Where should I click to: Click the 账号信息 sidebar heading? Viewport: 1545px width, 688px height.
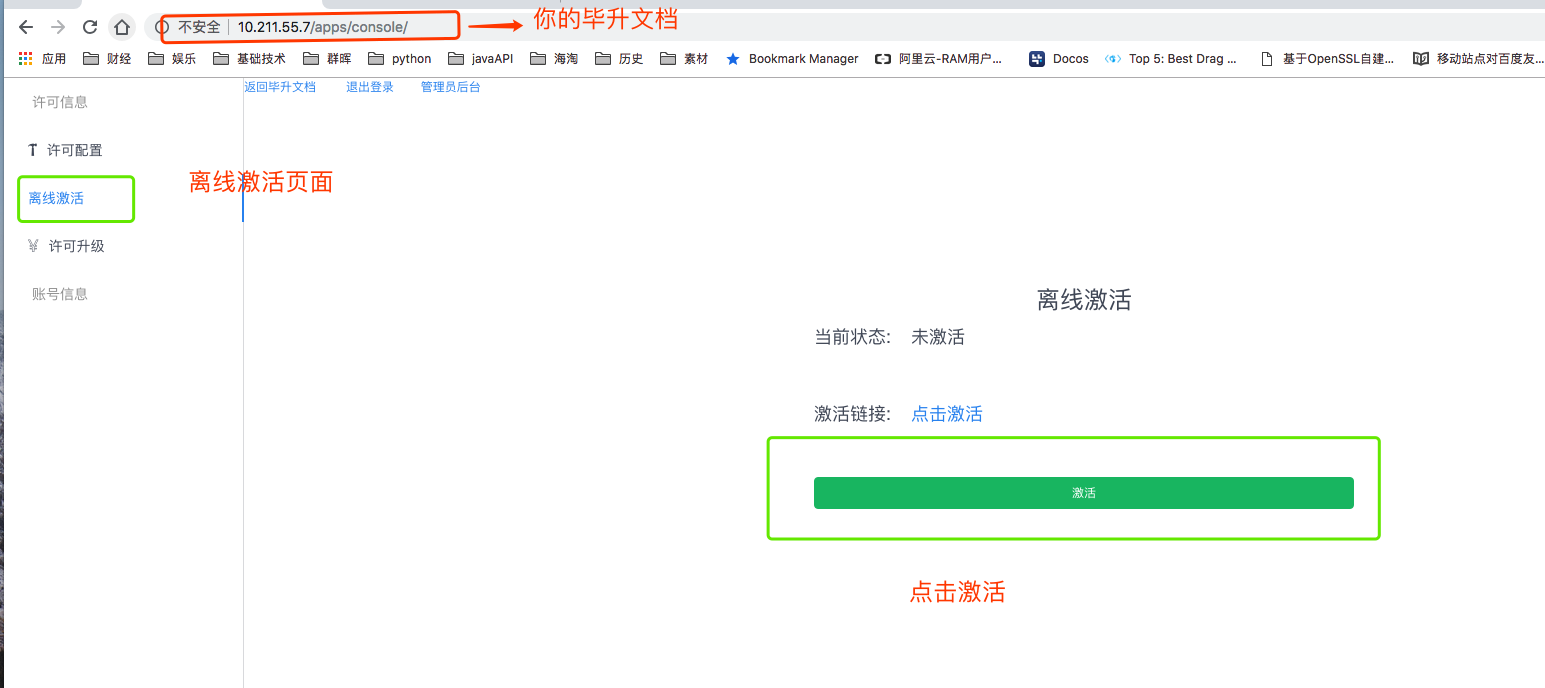[60, 294]
